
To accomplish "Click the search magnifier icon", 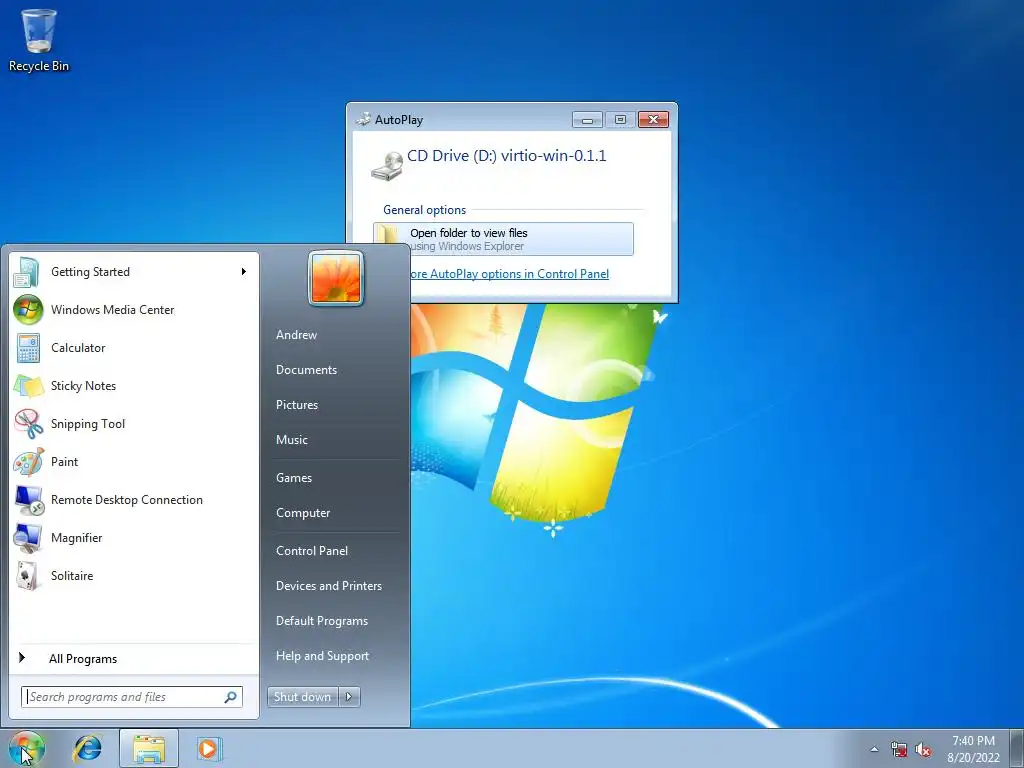I will 231,697.
